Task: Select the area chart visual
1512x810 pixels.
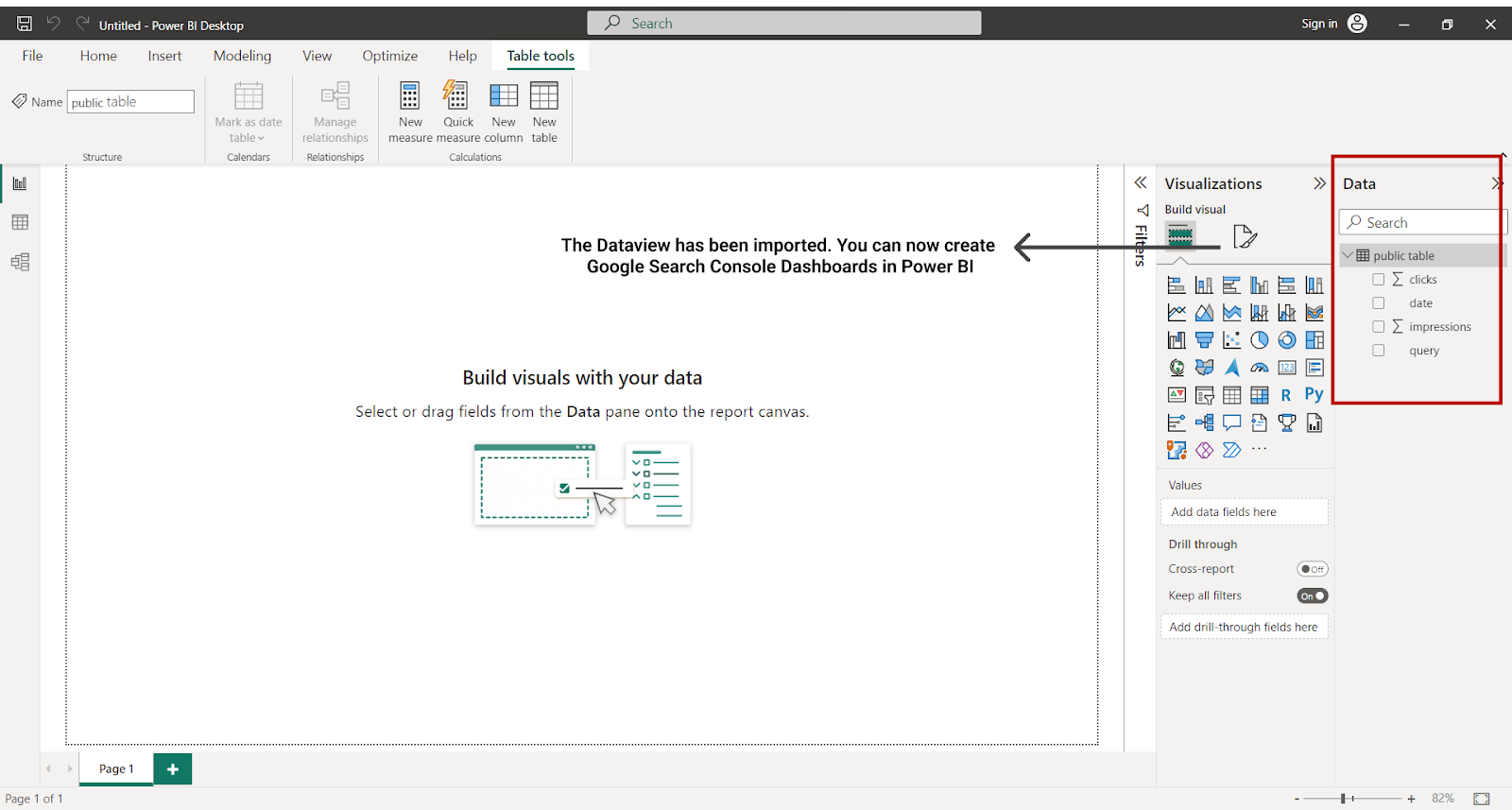Action: click(x=1204, y=312)
